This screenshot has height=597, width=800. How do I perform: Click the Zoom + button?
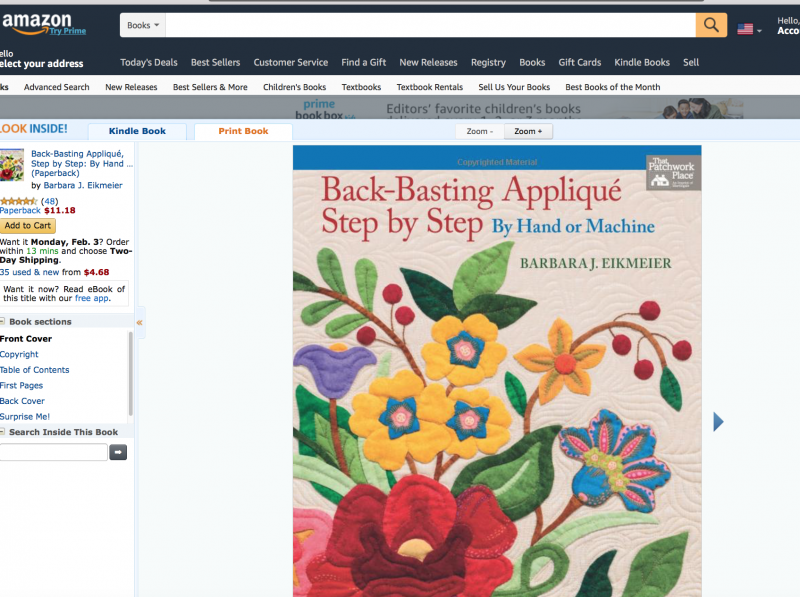(528, 131)
